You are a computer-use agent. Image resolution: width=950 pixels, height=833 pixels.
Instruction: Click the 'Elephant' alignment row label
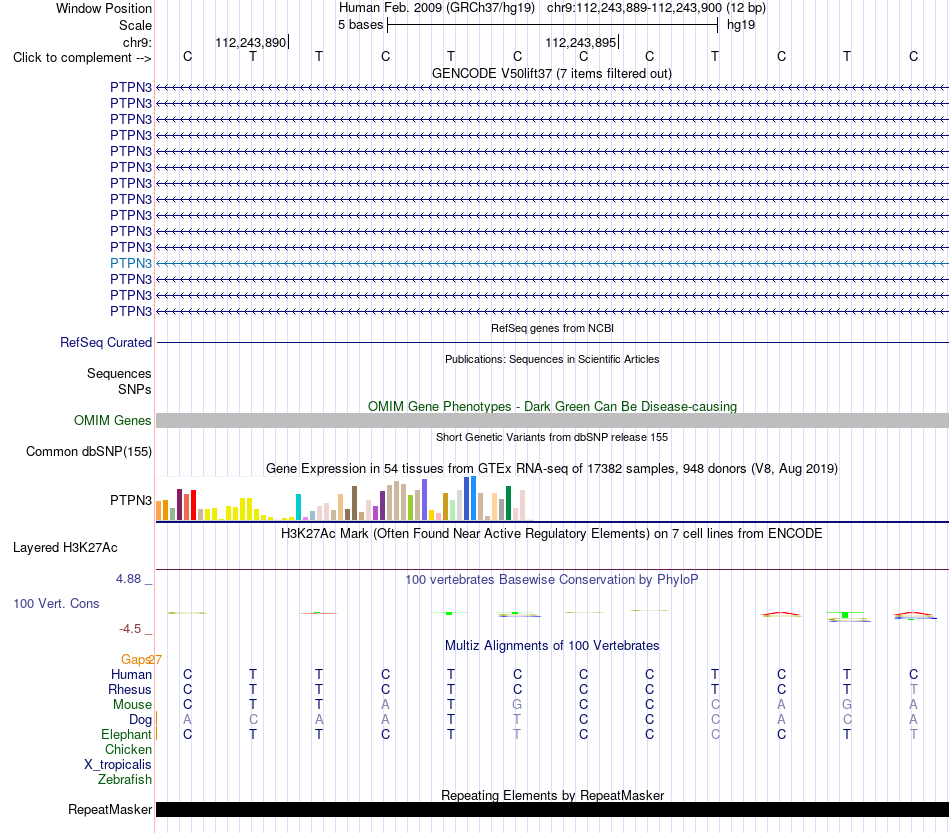click(126, 734)
